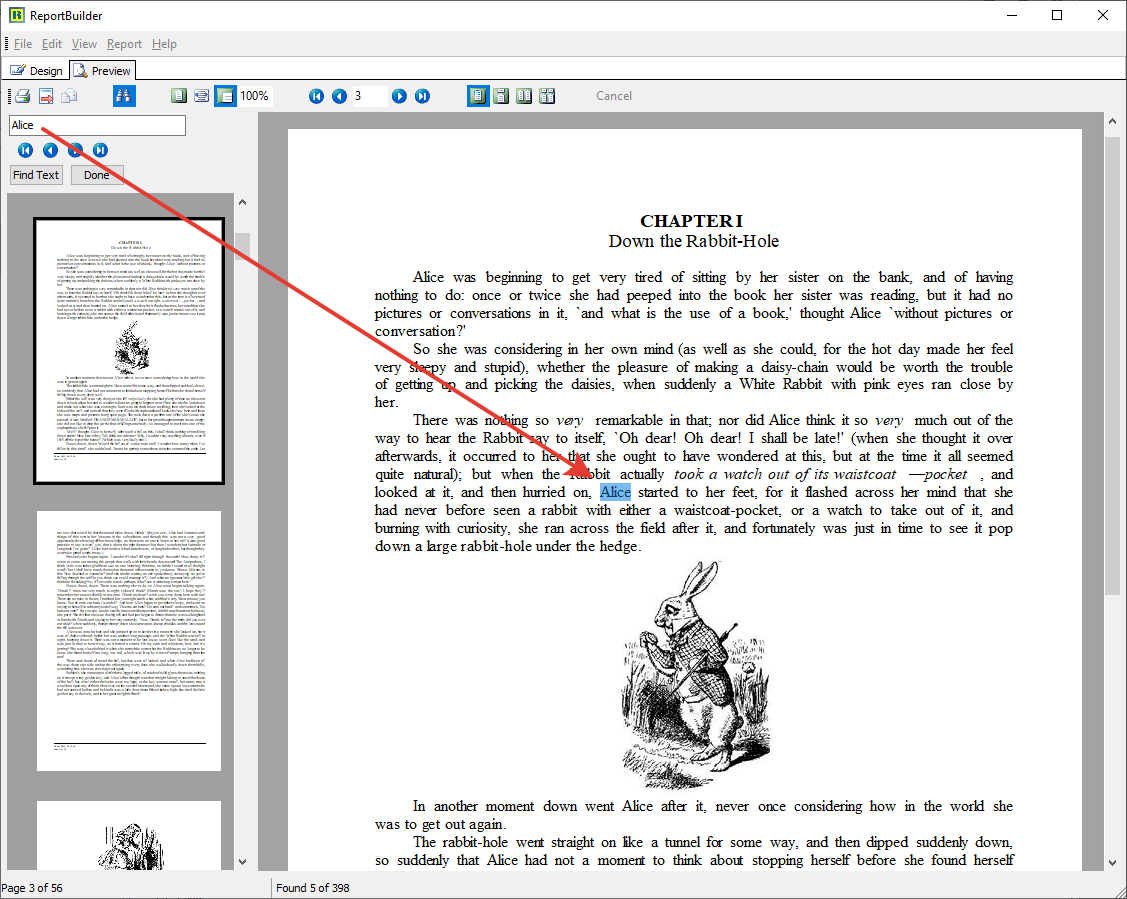Select the third partially visible page thumbnail
The image size is (1127, 899).
129,835
